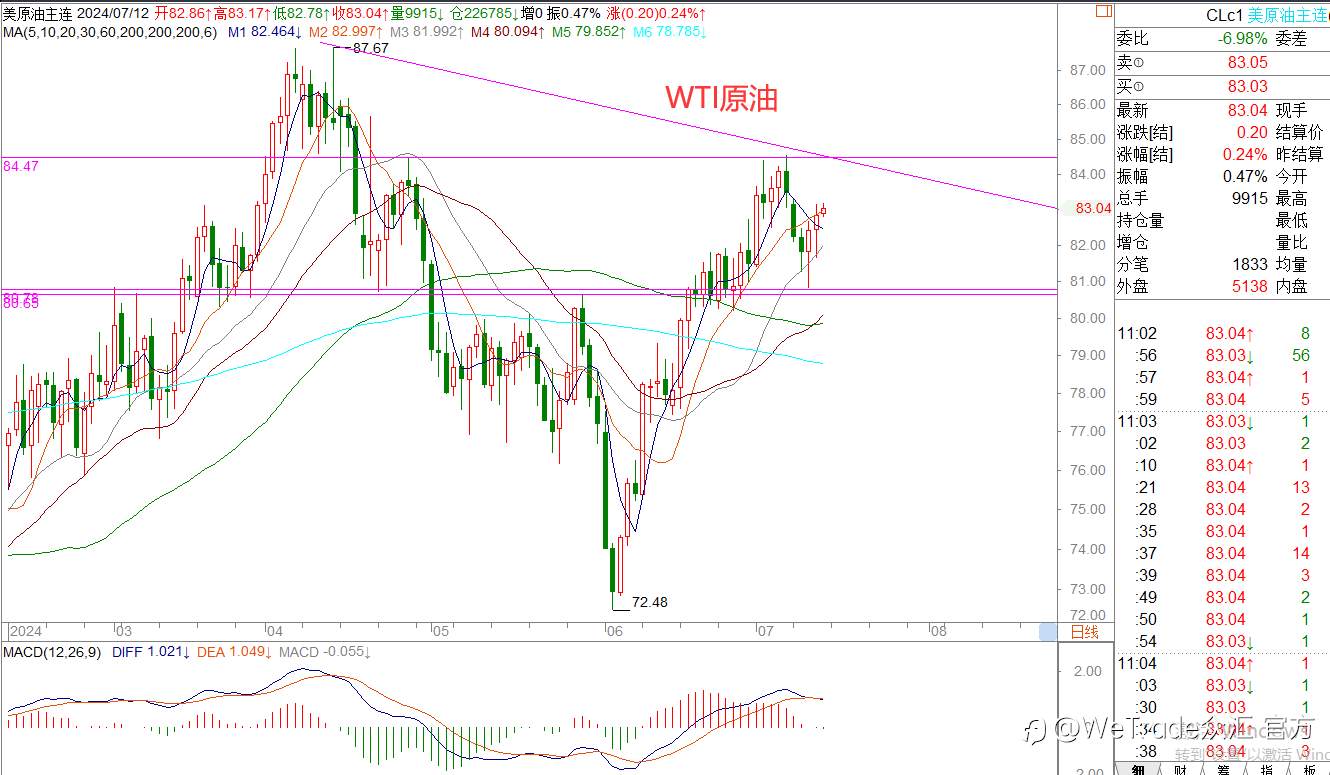Click the 昨结算 label
1330x775 pixels.
coord(1300,155)
